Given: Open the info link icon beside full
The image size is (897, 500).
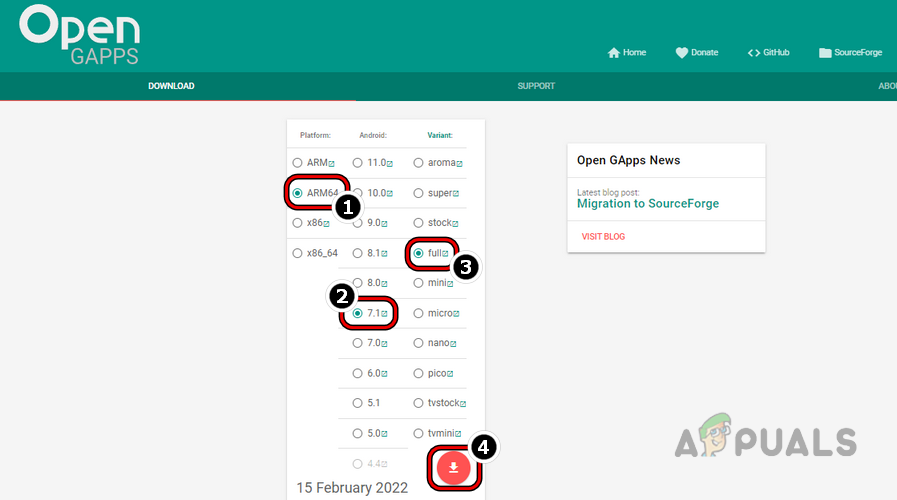Looking at the screenshot, I should [445, 254].
